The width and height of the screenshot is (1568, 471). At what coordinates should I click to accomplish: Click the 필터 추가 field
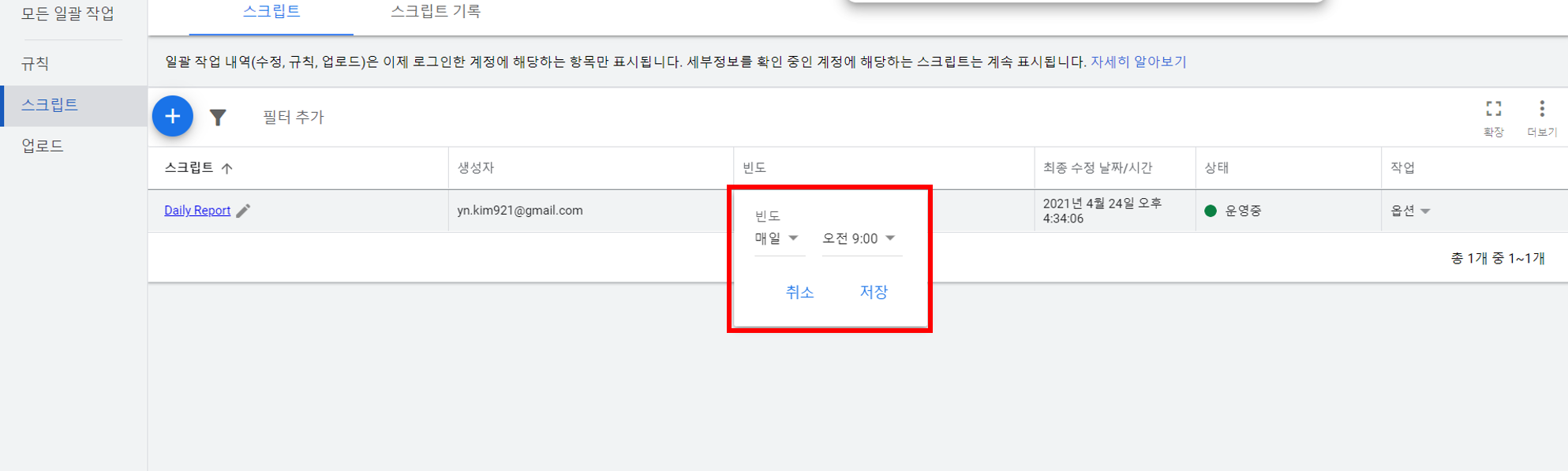tap(294, 118)
